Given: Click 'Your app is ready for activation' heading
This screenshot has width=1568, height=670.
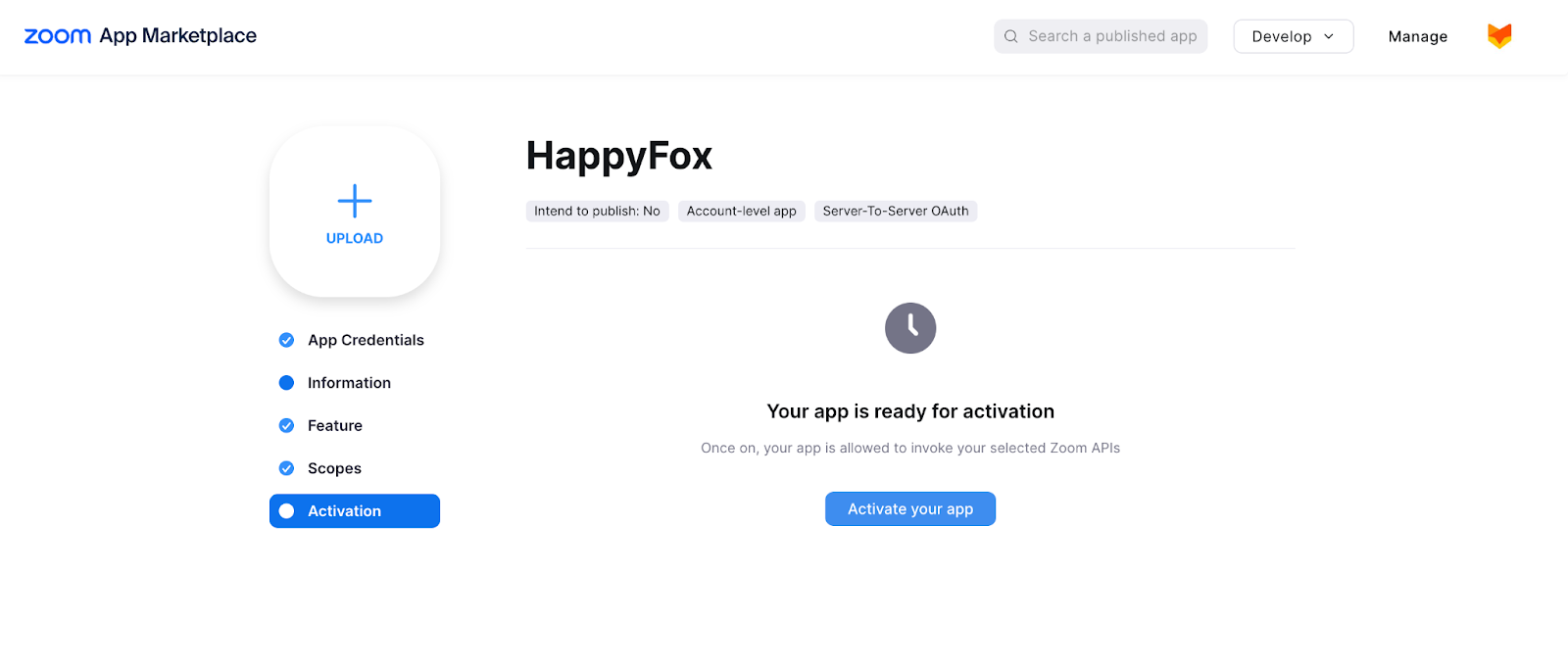Looking at the screenshot, I should coord(910,411).
